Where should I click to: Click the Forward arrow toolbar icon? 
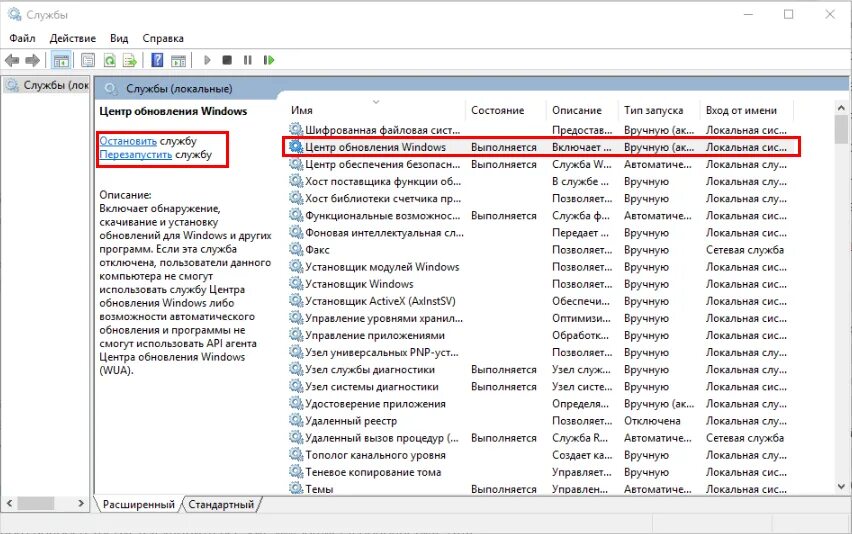(33, 60)
